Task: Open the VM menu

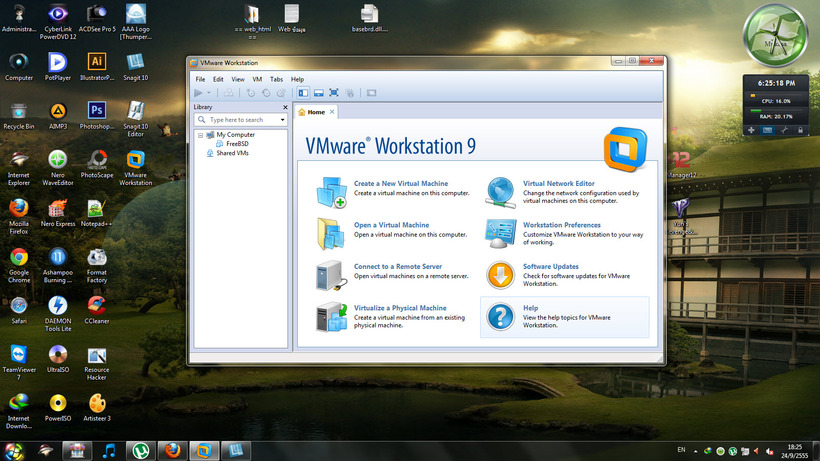Action: [257, 79]
